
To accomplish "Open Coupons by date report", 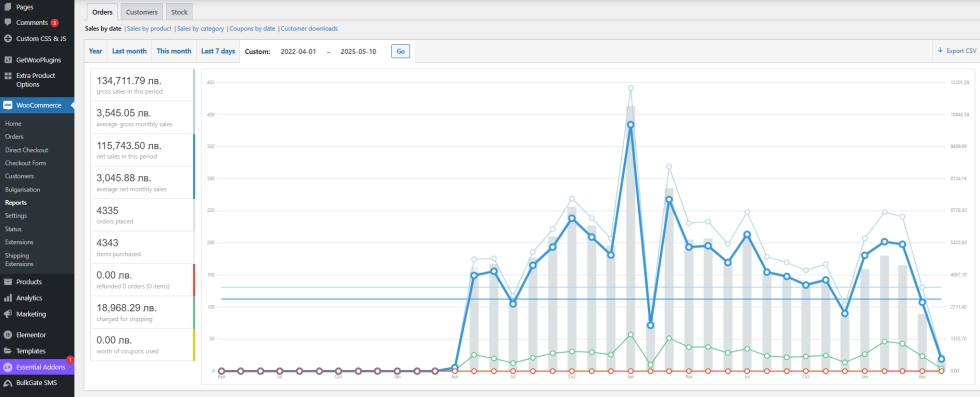I will (252, 29).
